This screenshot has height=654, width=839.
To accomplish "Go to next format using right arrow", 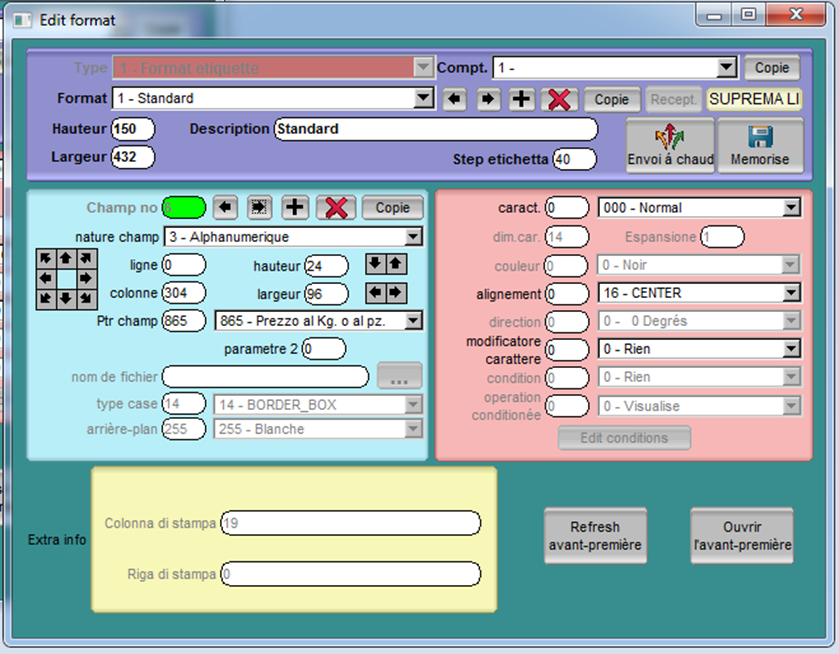I will pyautogui.click(x=488, y=99).
